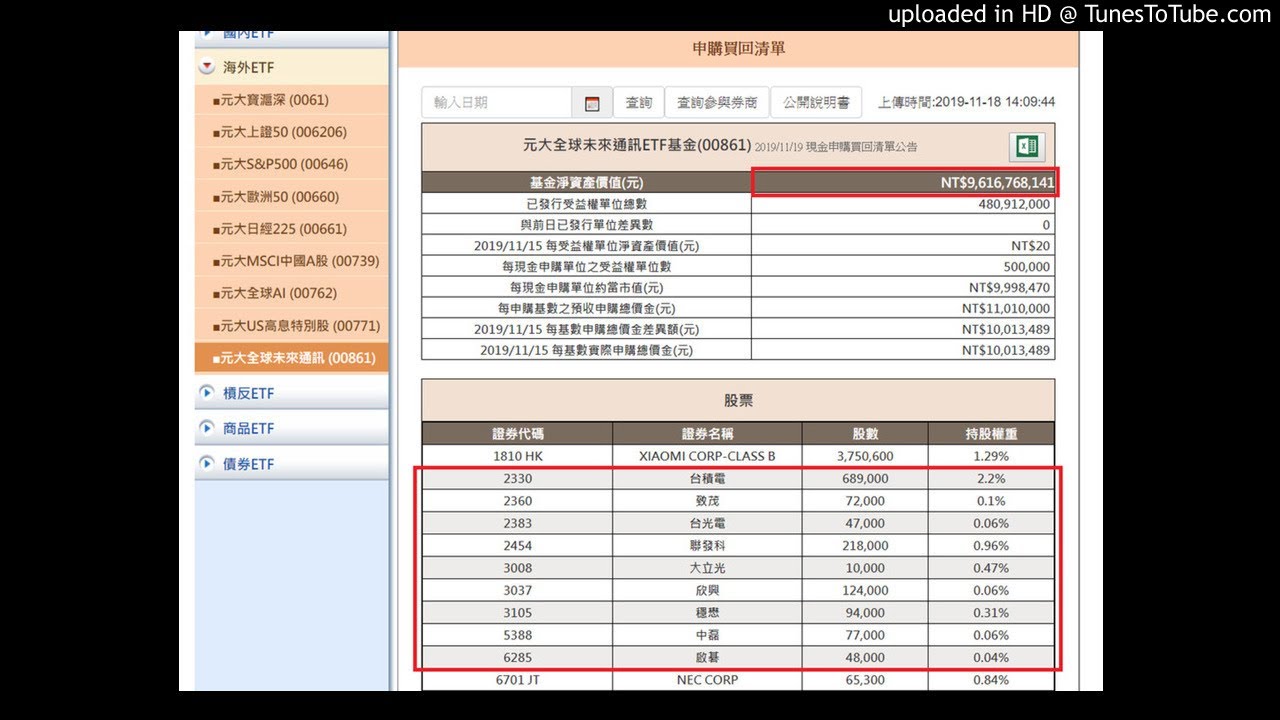Click the 證券代碼 column header
1280x720 pixels.
click(x=517, y=434)
